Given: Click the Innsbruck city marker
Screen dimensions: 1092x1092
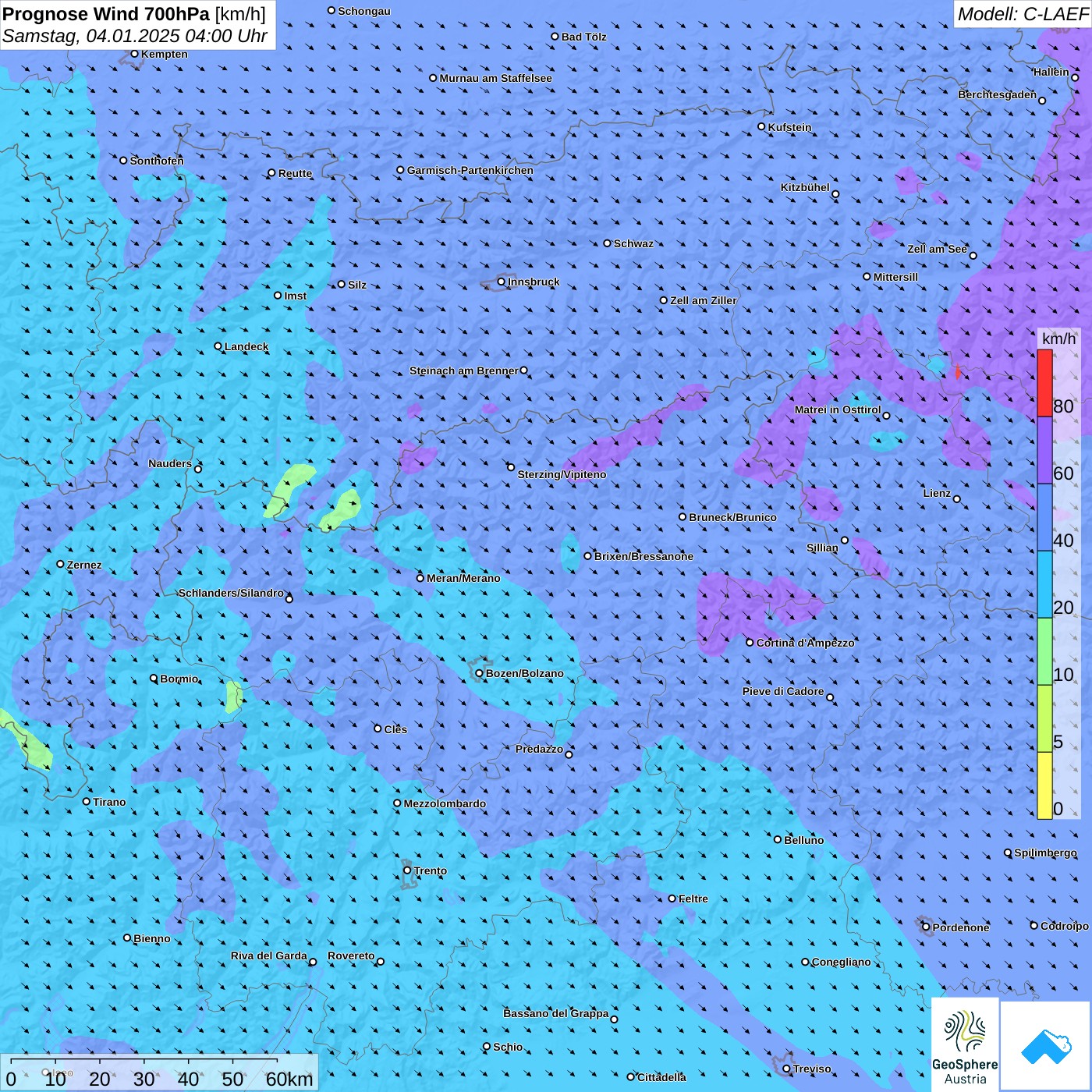Looking at the screenshot, I should coord(502,282).
